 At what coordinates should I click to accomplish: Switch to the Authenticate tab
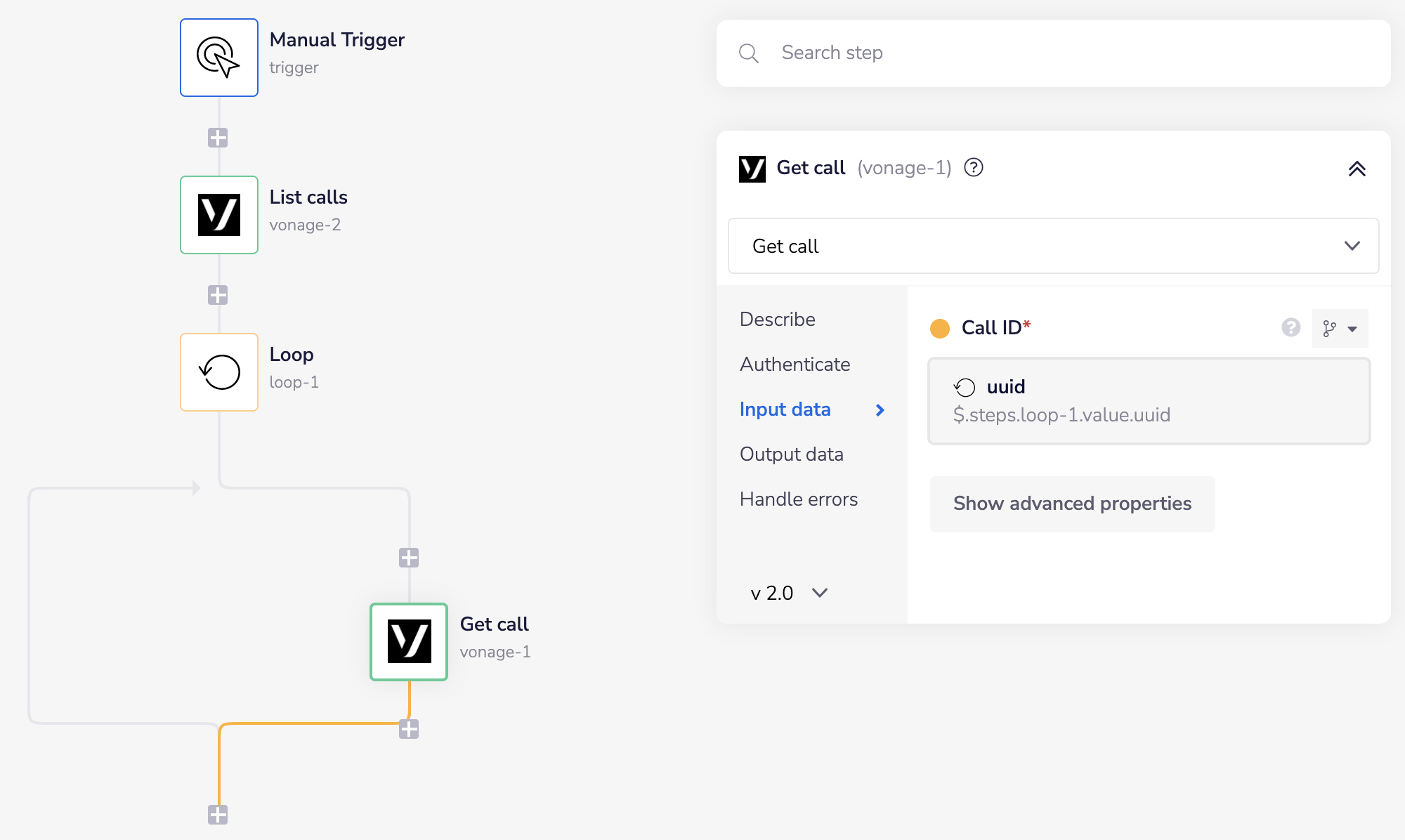click(x=795, y=365)
